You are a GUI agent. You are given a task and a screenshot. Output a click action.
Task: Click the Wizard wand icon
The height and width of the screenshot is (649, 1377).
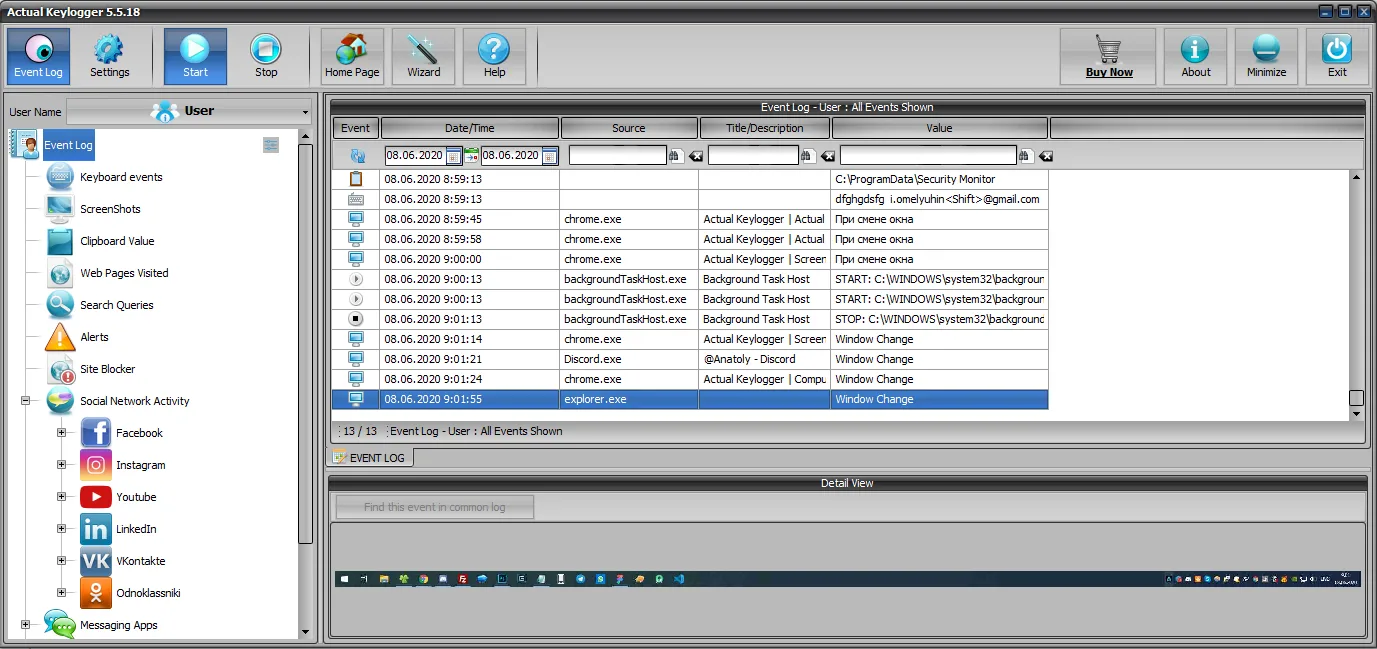coord(423,56)
